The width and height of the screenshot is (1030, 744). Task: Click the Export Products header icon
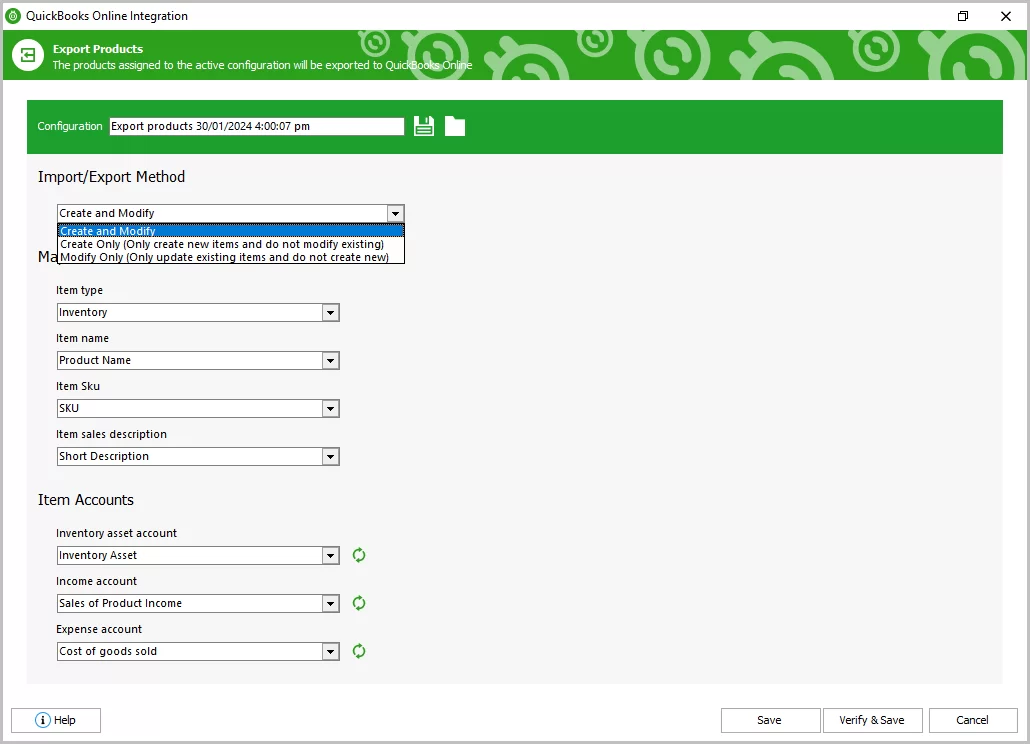click(x=26, y=55)
